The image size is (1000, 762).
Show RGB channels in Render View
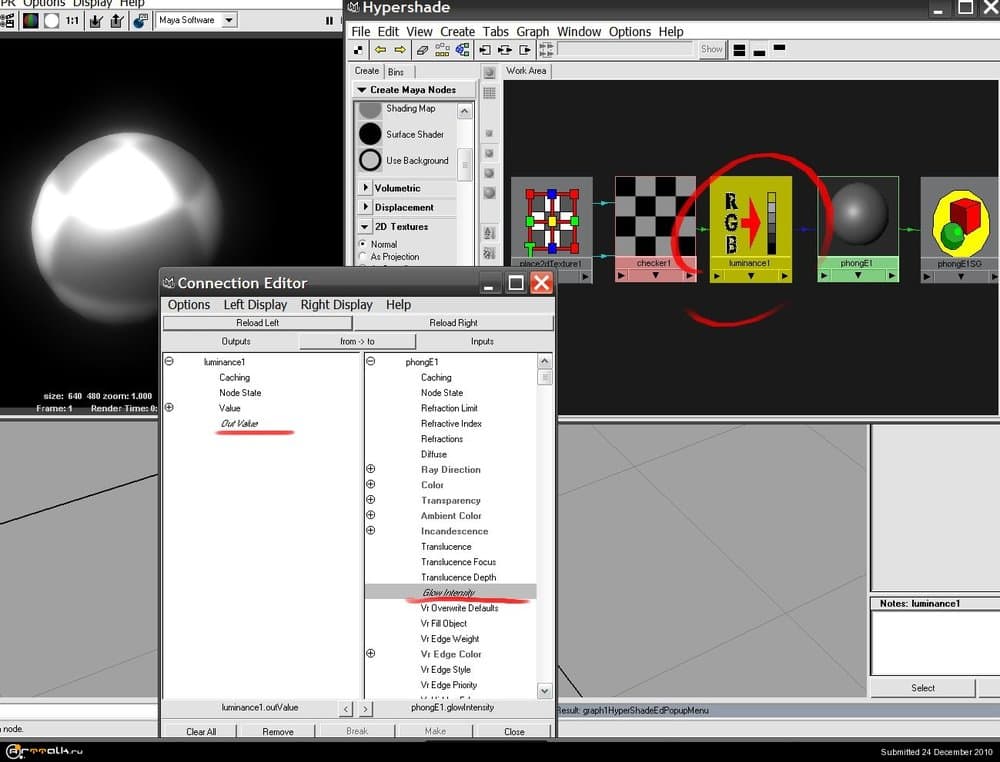(30, 20)
